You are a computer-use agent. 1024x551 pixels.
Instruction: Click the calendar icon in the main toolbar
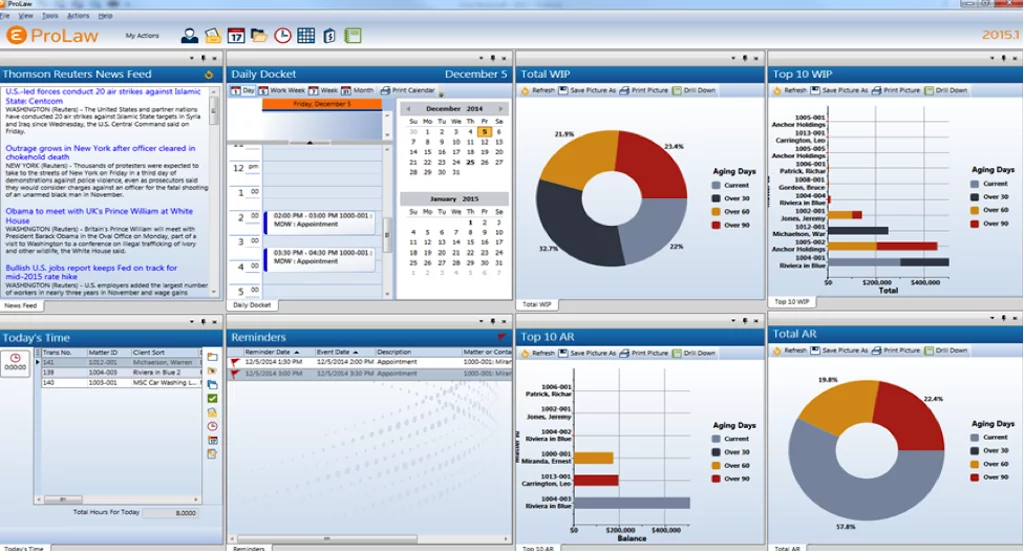pos(236,36)
